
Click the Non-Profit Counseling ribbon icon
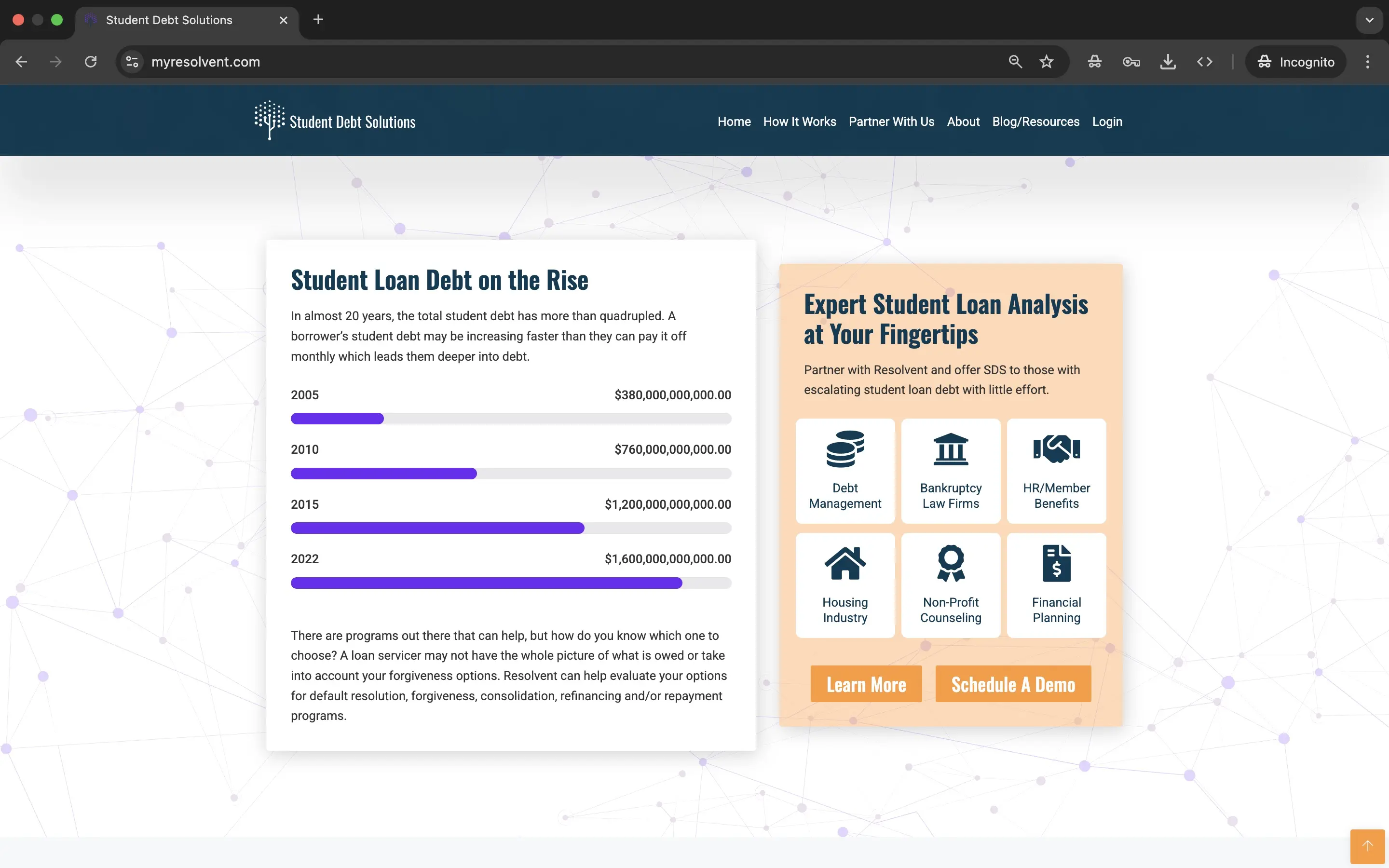951,563
